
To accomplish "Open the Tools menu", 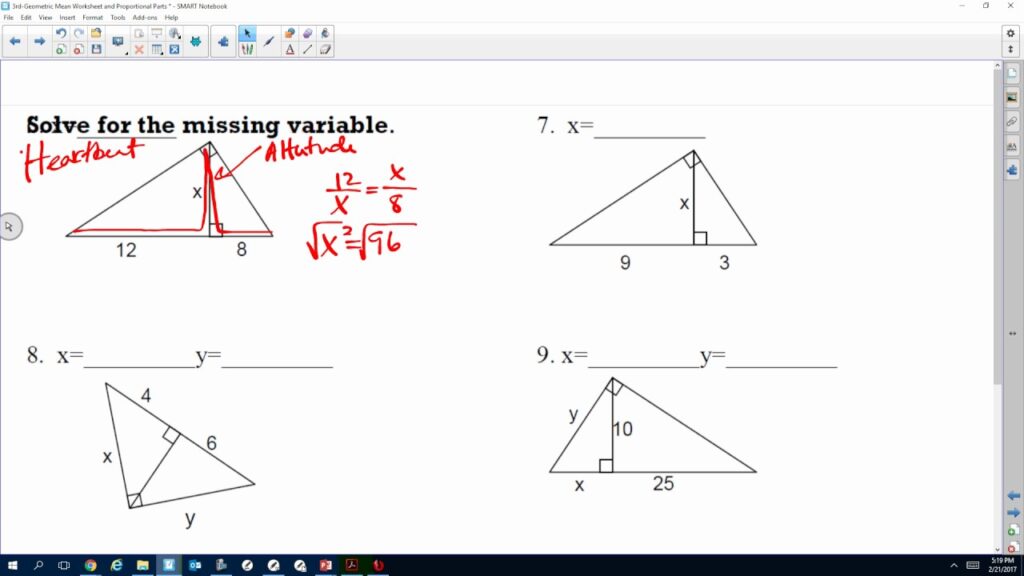I will pyautogui.click(x=118, y=18).
